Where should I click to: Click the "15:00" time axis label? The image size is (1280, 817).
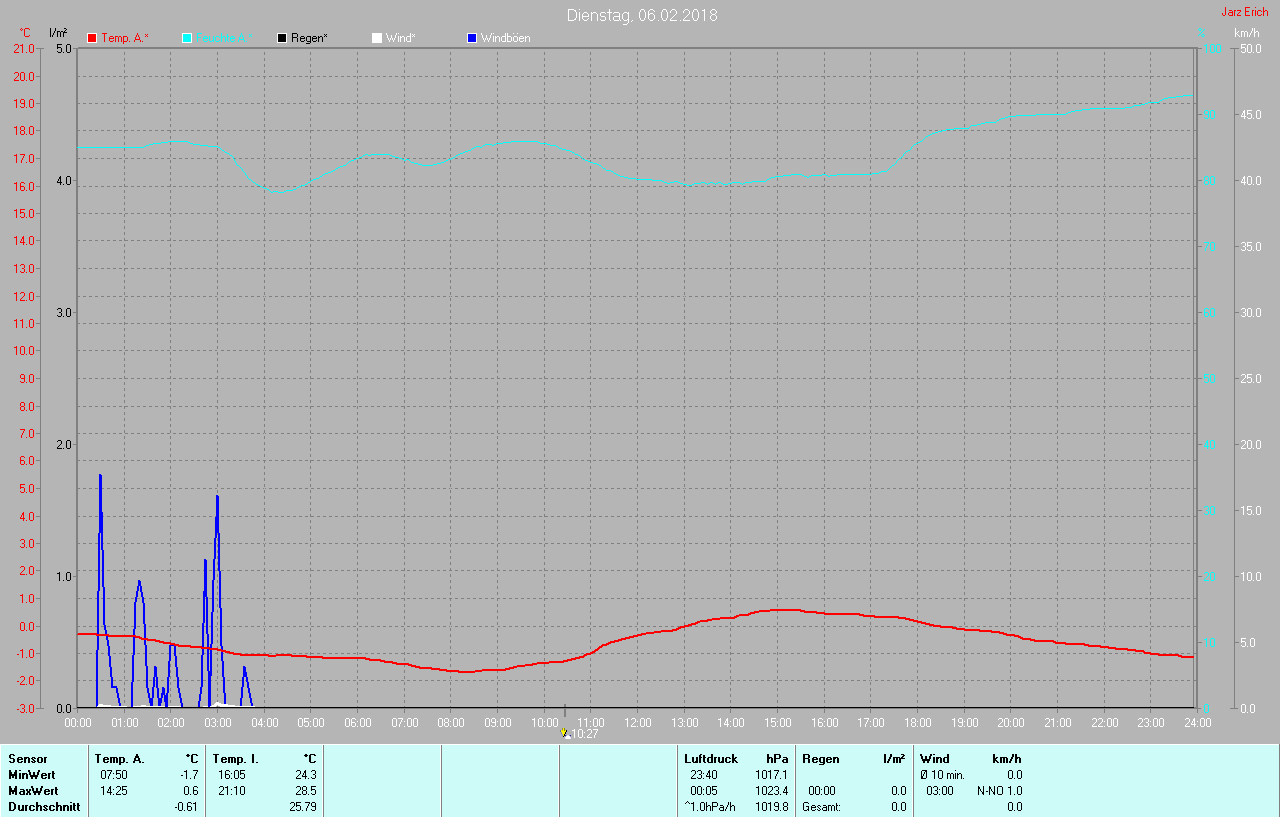(777, 722)
